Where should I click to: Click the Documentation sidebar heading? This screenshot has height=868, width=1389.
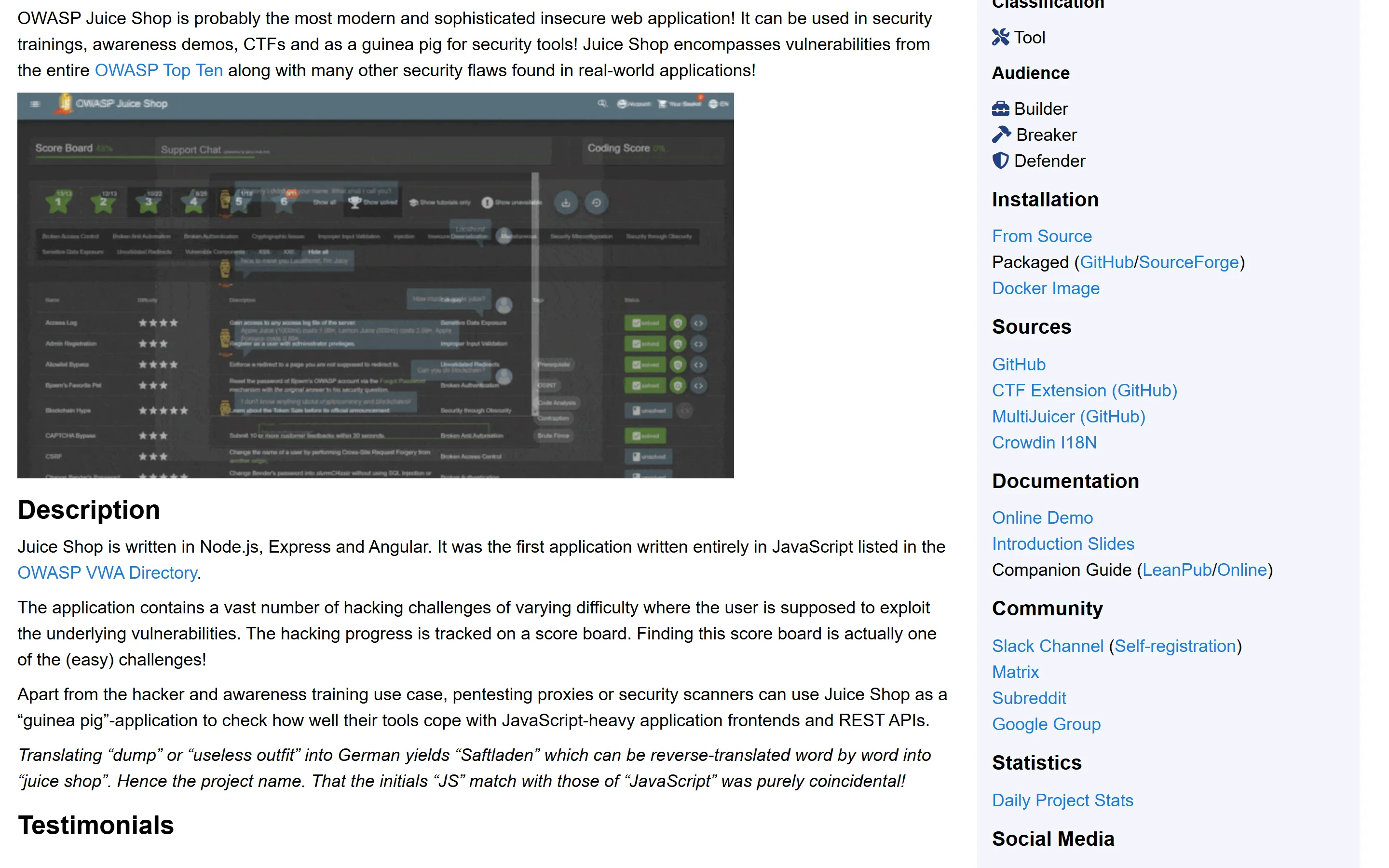pyautogui.click(x=1065, y=480)
